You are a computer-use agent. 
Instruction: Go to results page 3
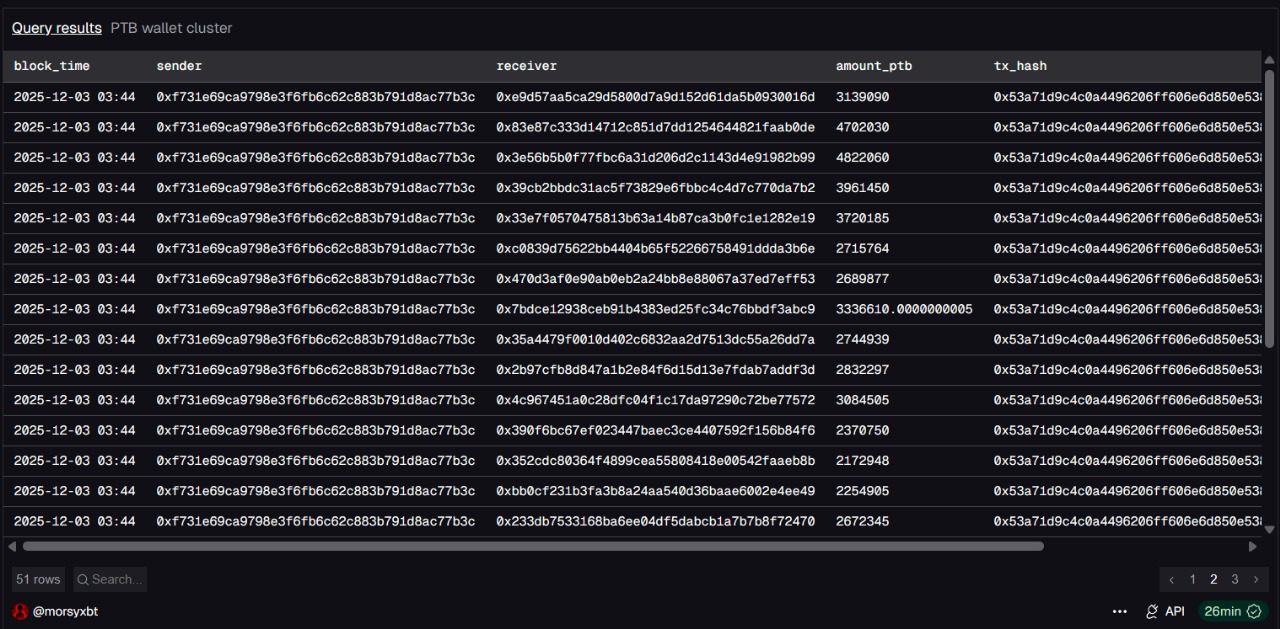(1235, 579)
